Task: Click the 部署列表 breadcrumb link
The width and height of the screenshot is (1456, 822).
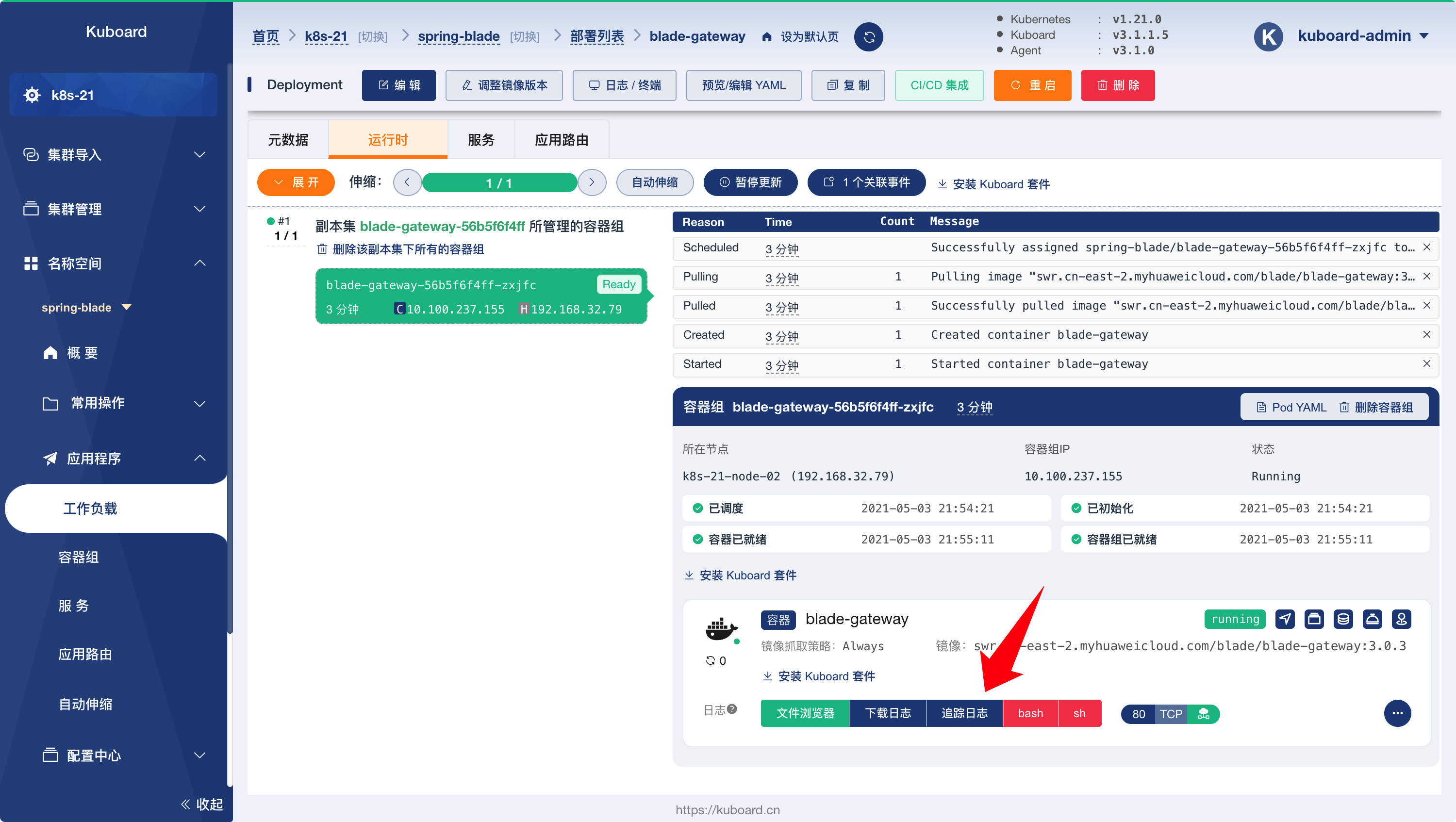Action: [596, 37]
